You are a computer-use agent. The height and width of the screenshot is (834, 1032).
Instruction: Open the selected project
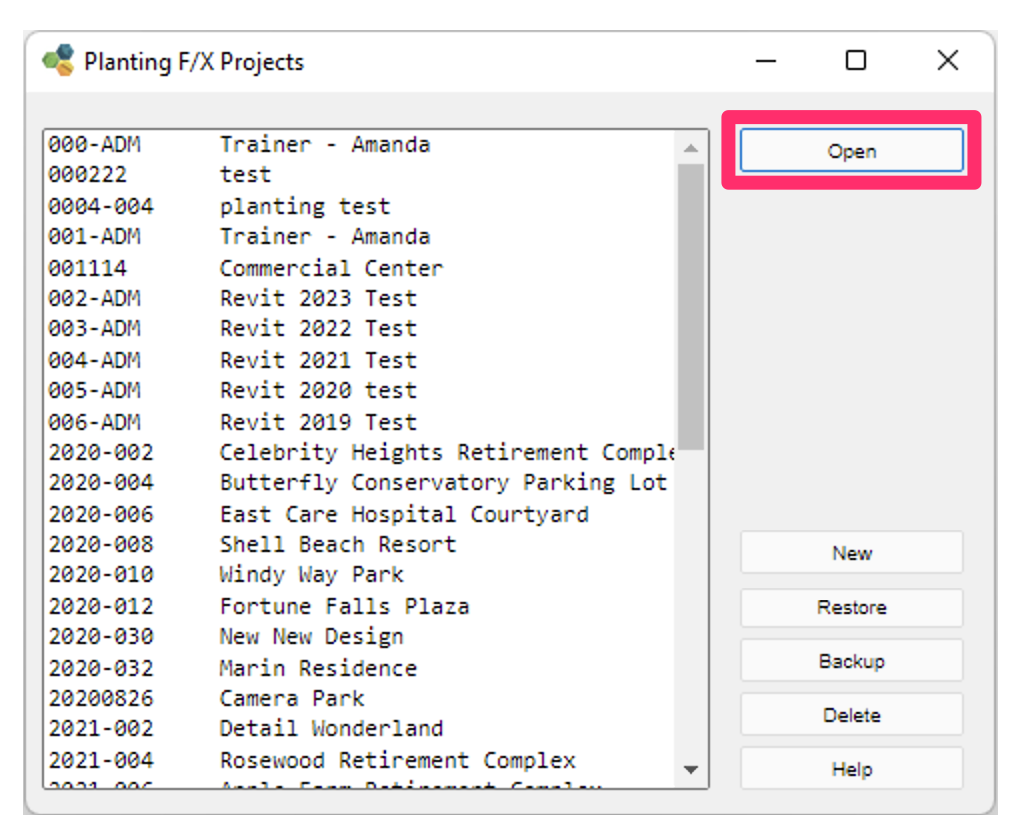pos(851,151)
